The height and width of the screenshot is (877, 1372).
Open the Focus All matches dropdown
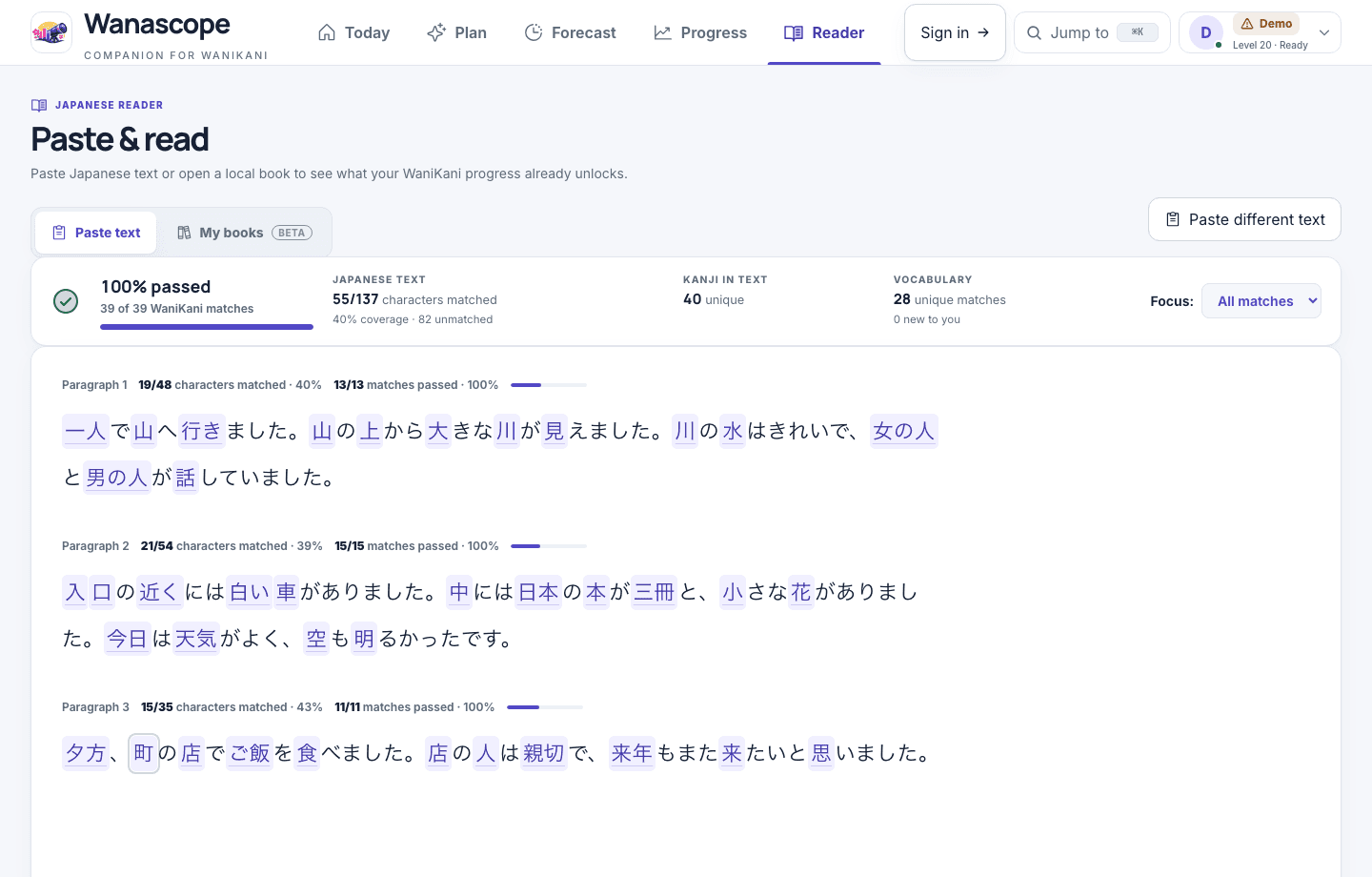(1261, 301)
